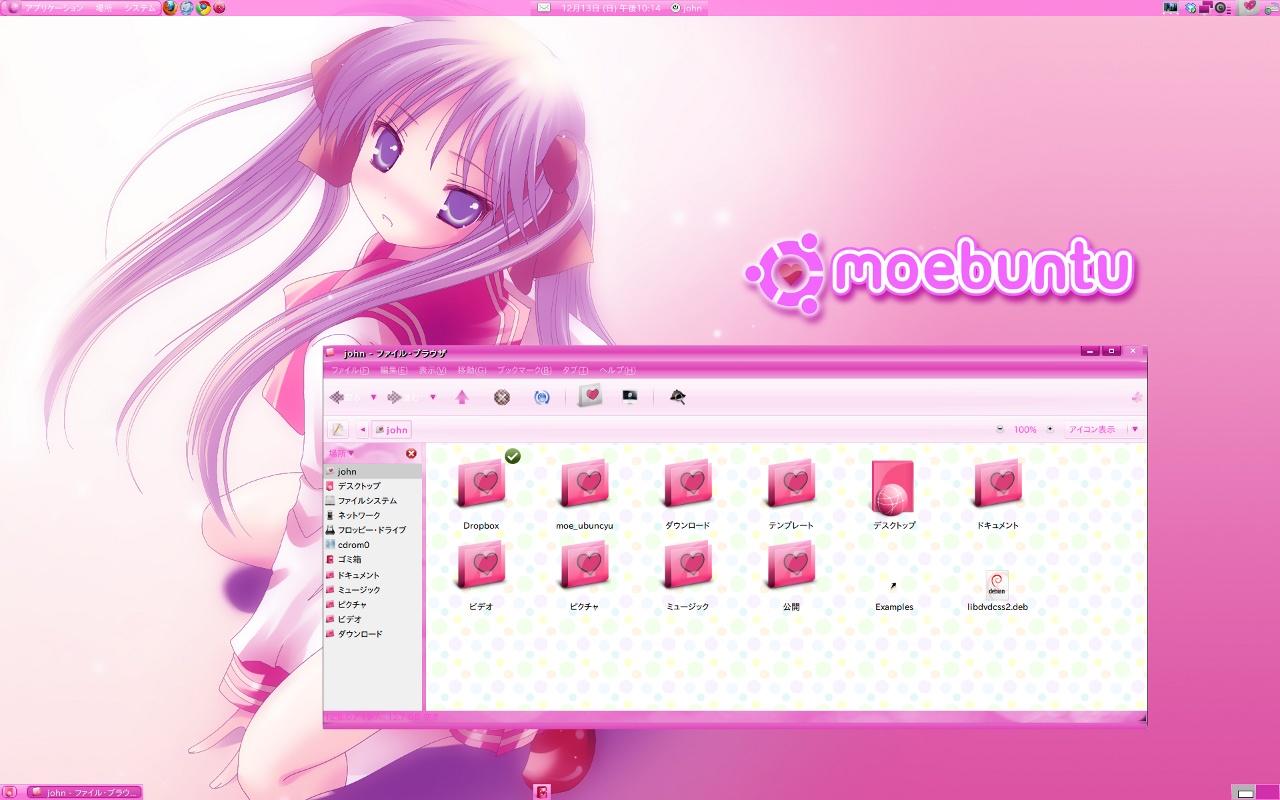Click the john path bar button

[392, 430]
